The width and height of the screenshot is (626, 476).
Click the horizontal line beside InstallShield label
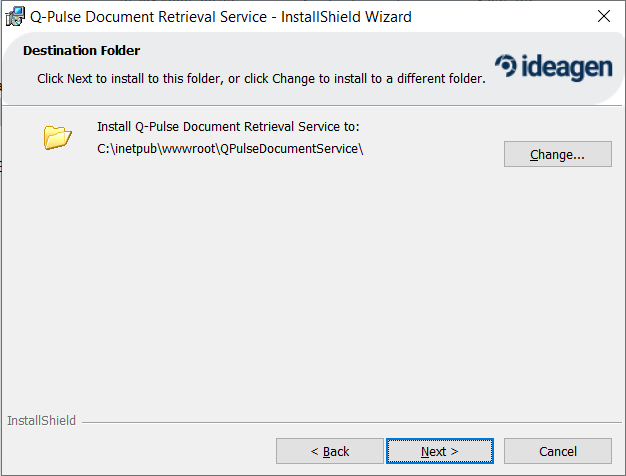pos(351,422)
